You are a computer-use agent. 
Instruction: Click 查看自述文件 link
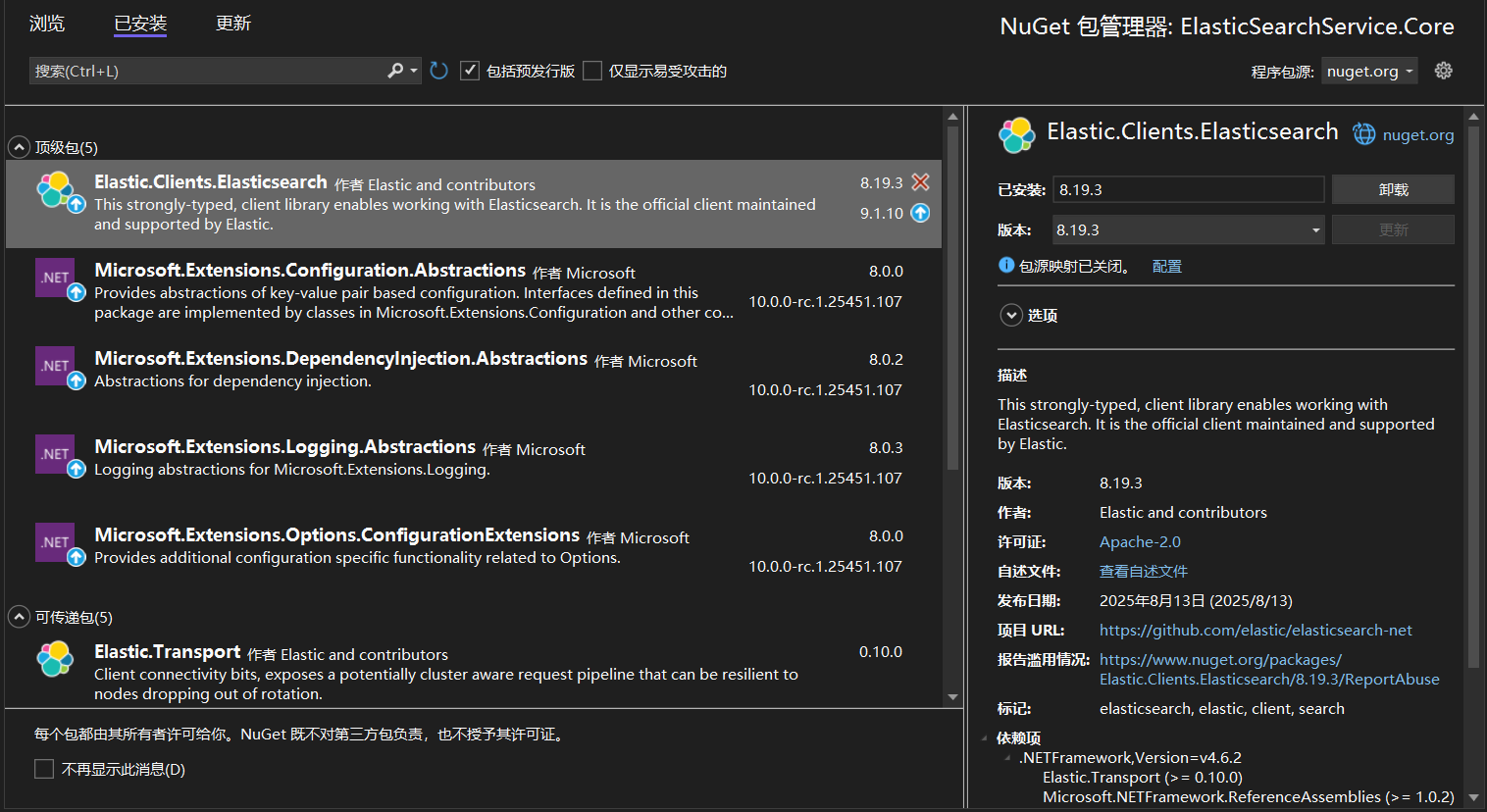click(x=1144, y=571)
